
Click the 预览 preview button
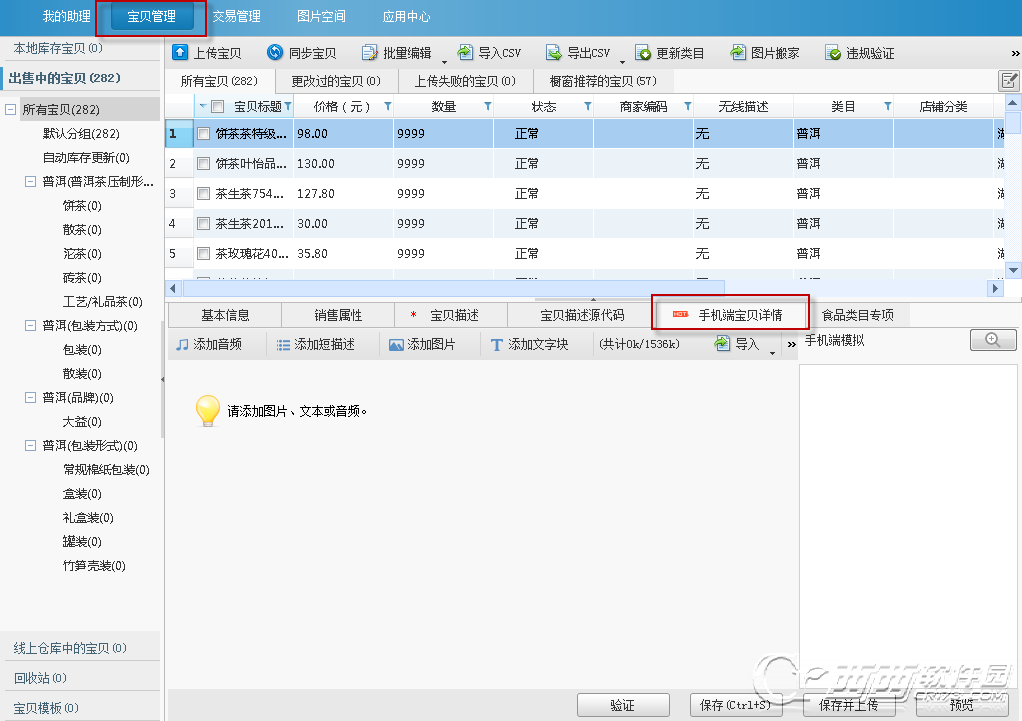coord(961,705)
